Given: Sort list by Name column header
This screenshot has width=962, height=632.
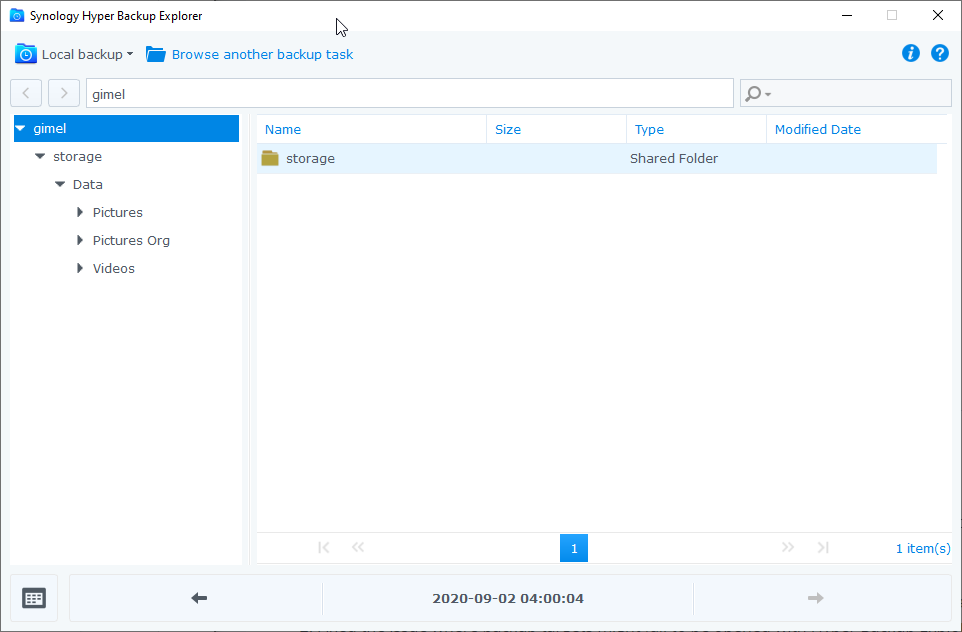Looking at the screenshot, I should pos(283,129).
